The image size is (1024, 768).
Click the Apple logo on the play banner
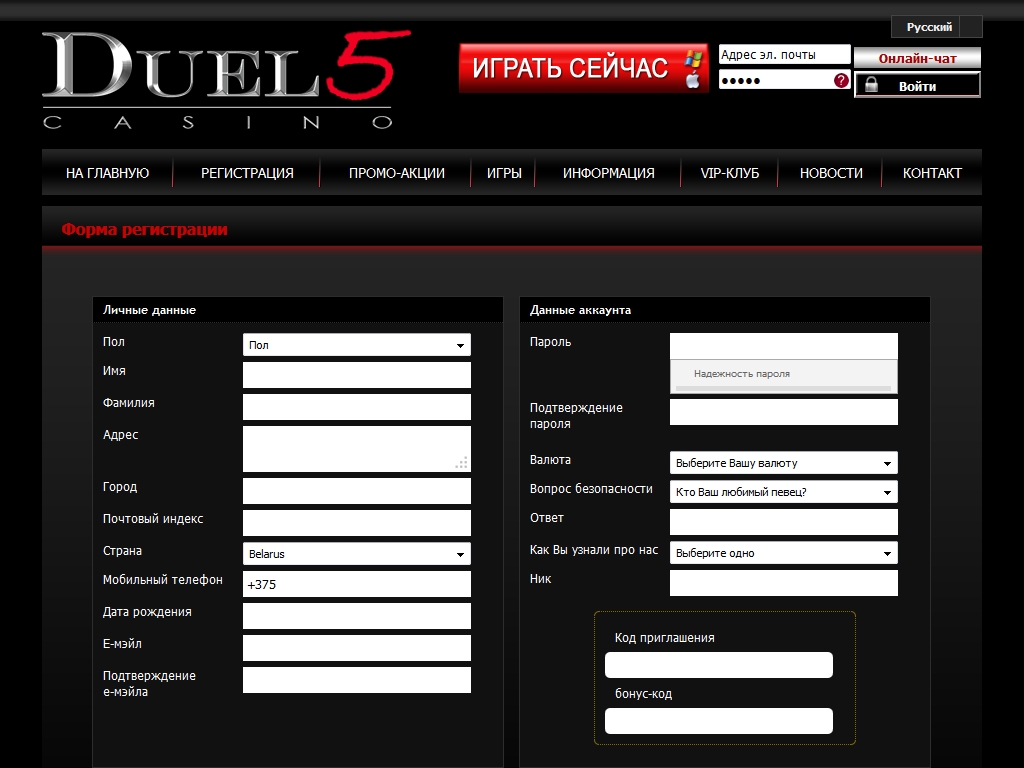(x=693, y=80)
